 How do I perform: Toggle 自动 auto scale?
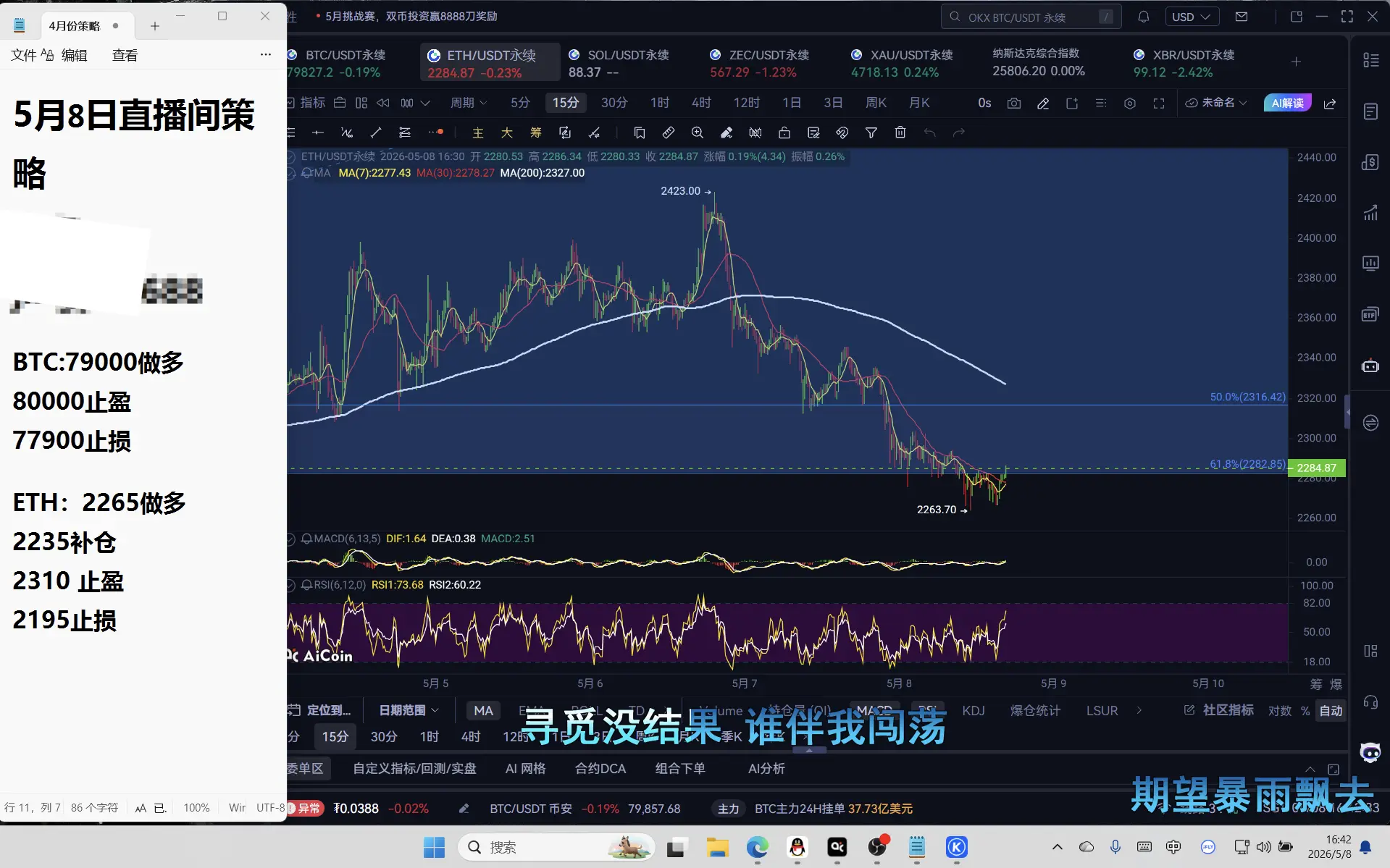[x=1331, y=711]
